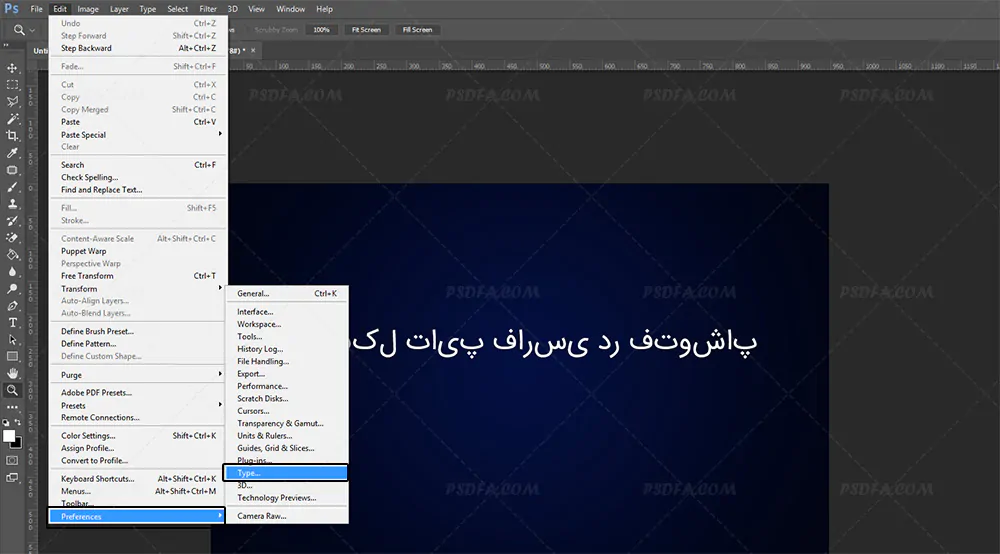The height and width of the screenshot is (554, 1000).
Task: Choose Preferences in the Edit menu
Action: click(x=136, y=516)
